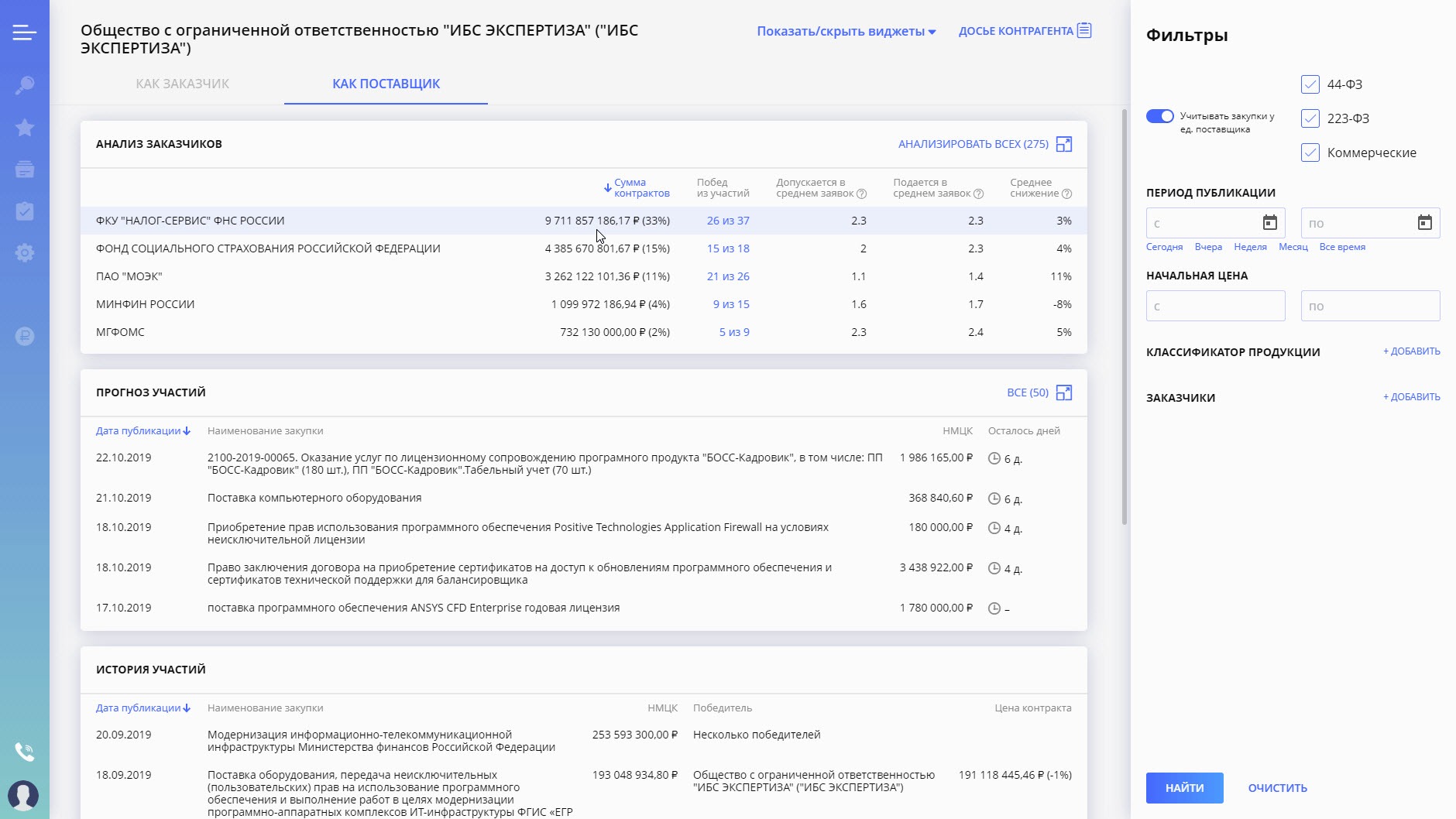
Task: Expand the Прогноз участий widget
Action: click(x=1064, y=392)
